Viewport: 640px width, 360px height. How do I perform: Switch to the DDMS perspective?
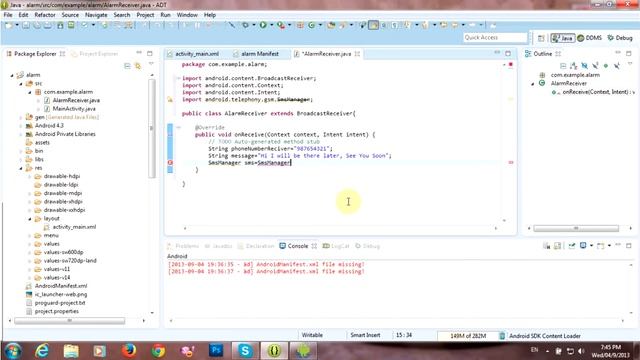(589, 38)
